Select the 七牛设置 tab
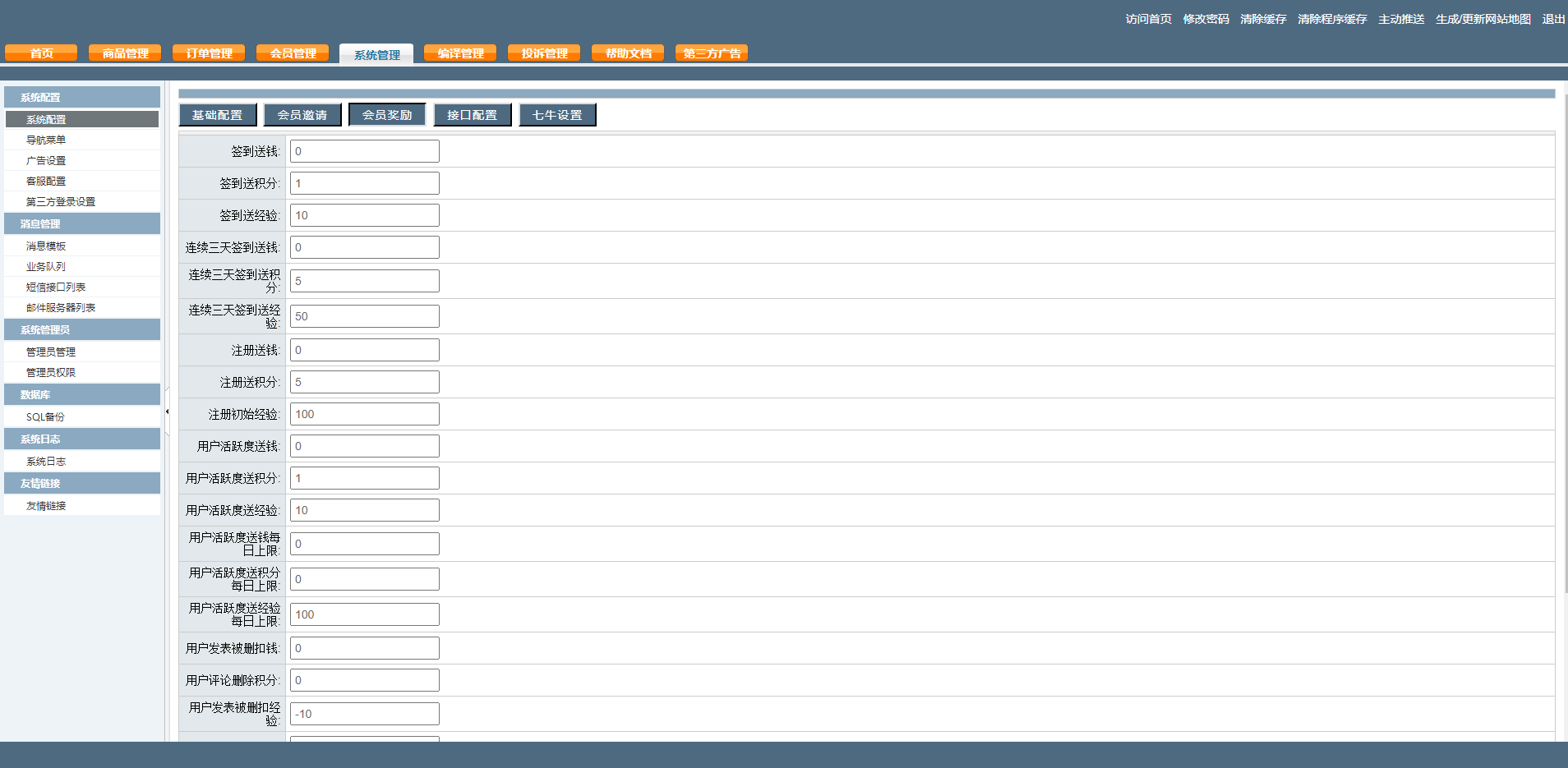 point(557,115)
